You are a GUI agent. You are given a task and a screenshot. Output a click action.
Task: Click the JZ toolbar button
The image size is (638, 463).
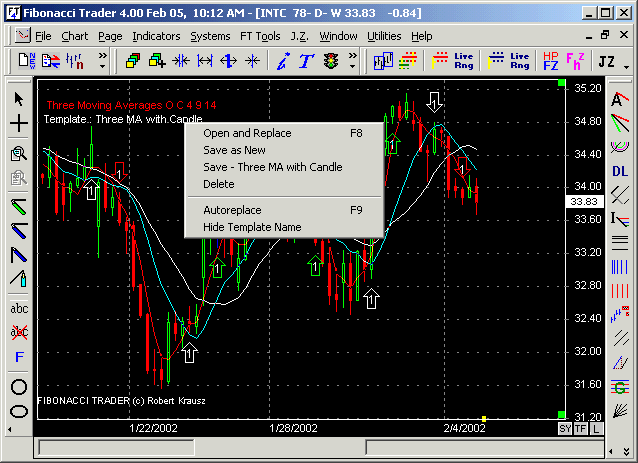(x=606, y=62)
